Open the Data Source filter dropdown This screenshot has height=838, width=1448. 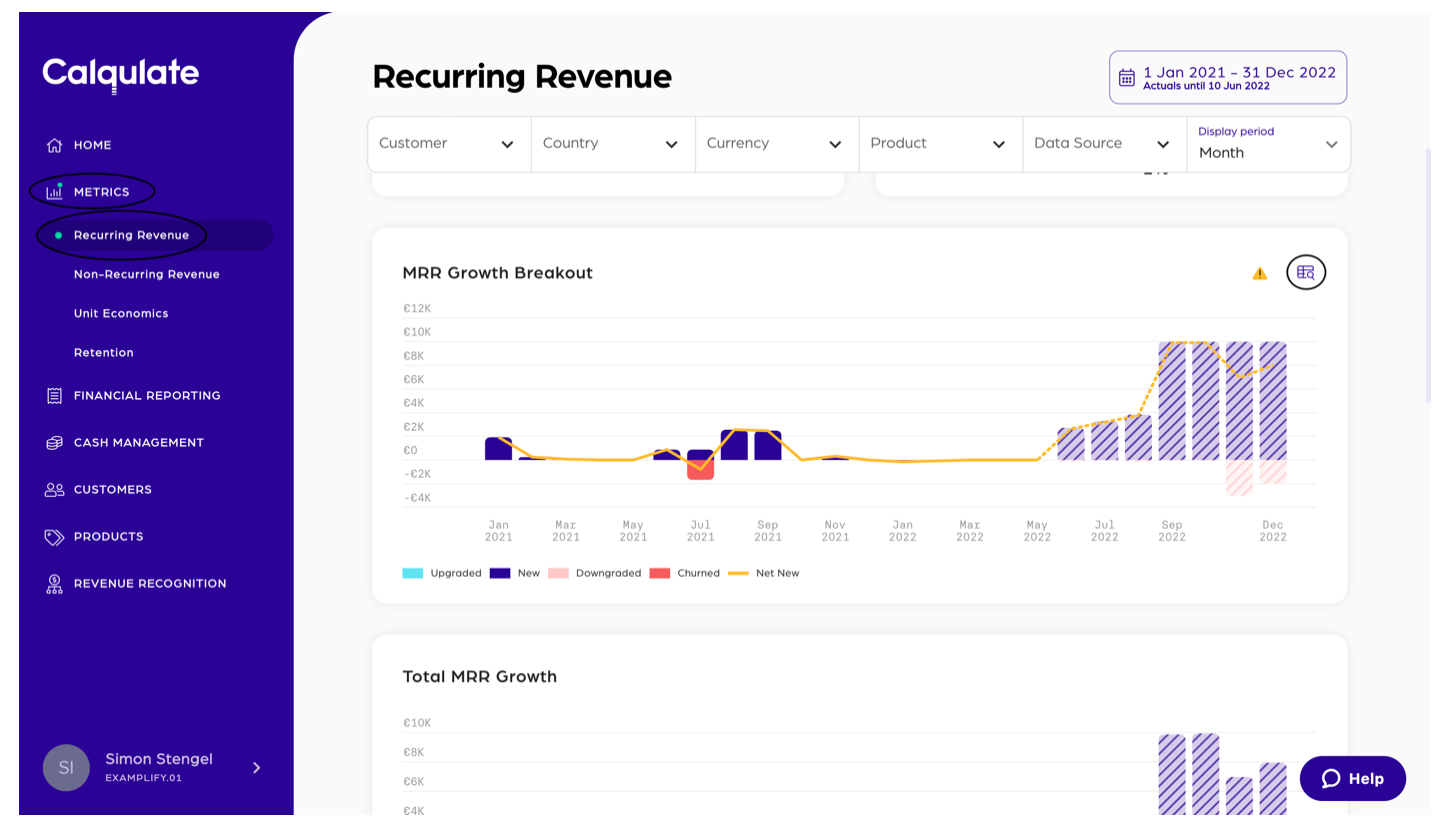pos(1105,144)
